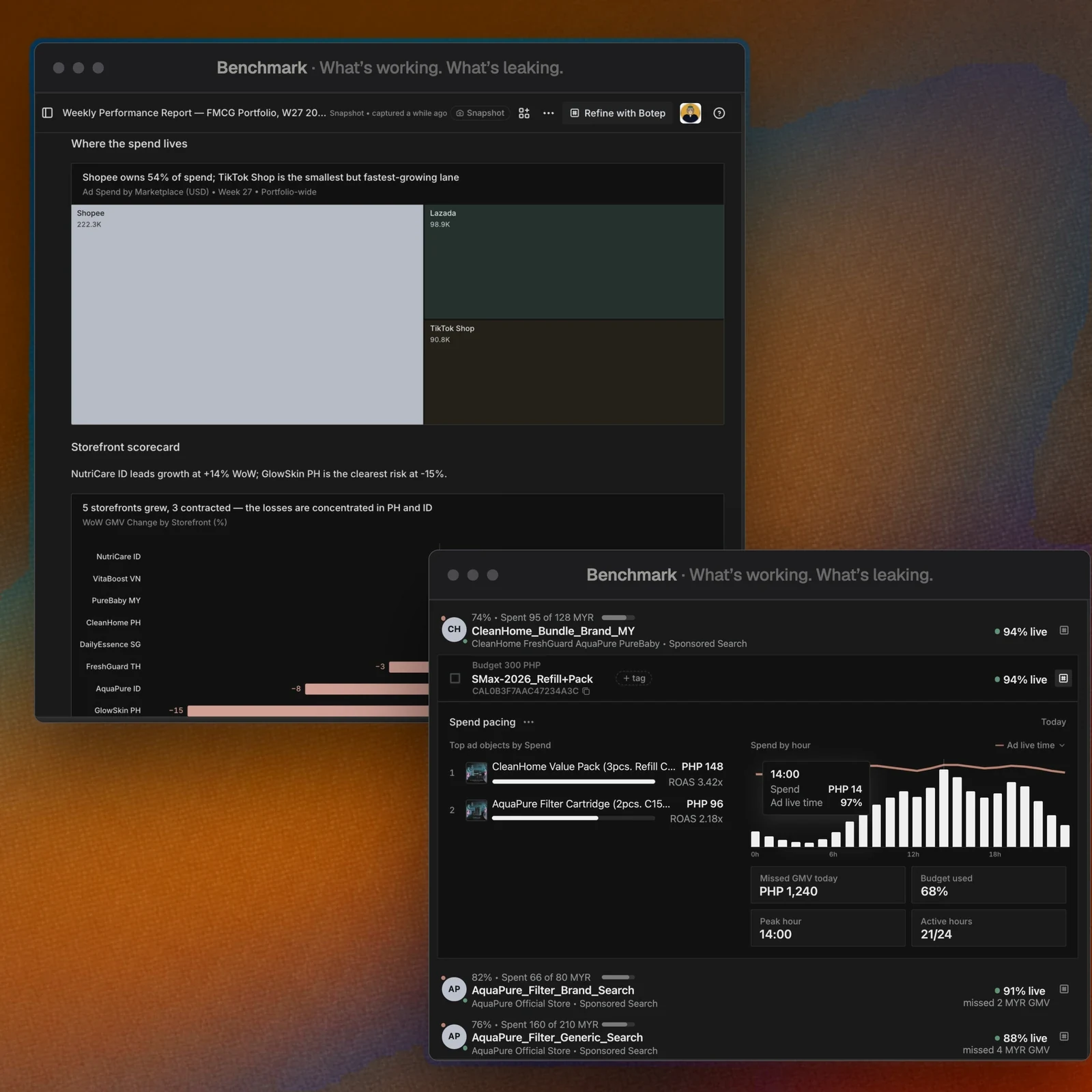The width and height of the screenshot is (1092, 1092).
Task: Open the AquaPure_Filter_Generic_Search campaign row
Action: coord(758,1037)
